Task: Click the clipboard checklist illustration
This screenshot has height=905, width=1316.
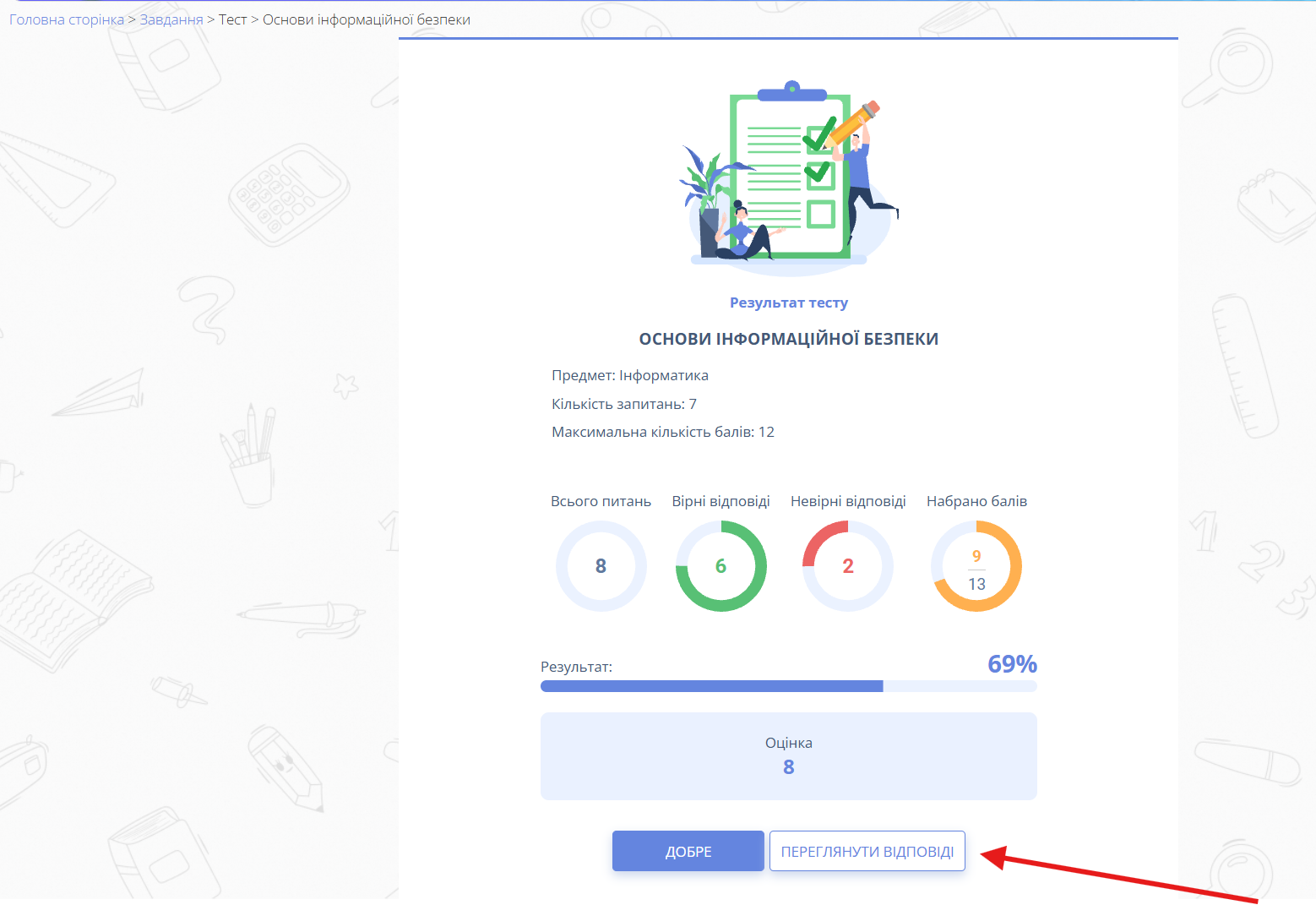Action: point(789,179)
